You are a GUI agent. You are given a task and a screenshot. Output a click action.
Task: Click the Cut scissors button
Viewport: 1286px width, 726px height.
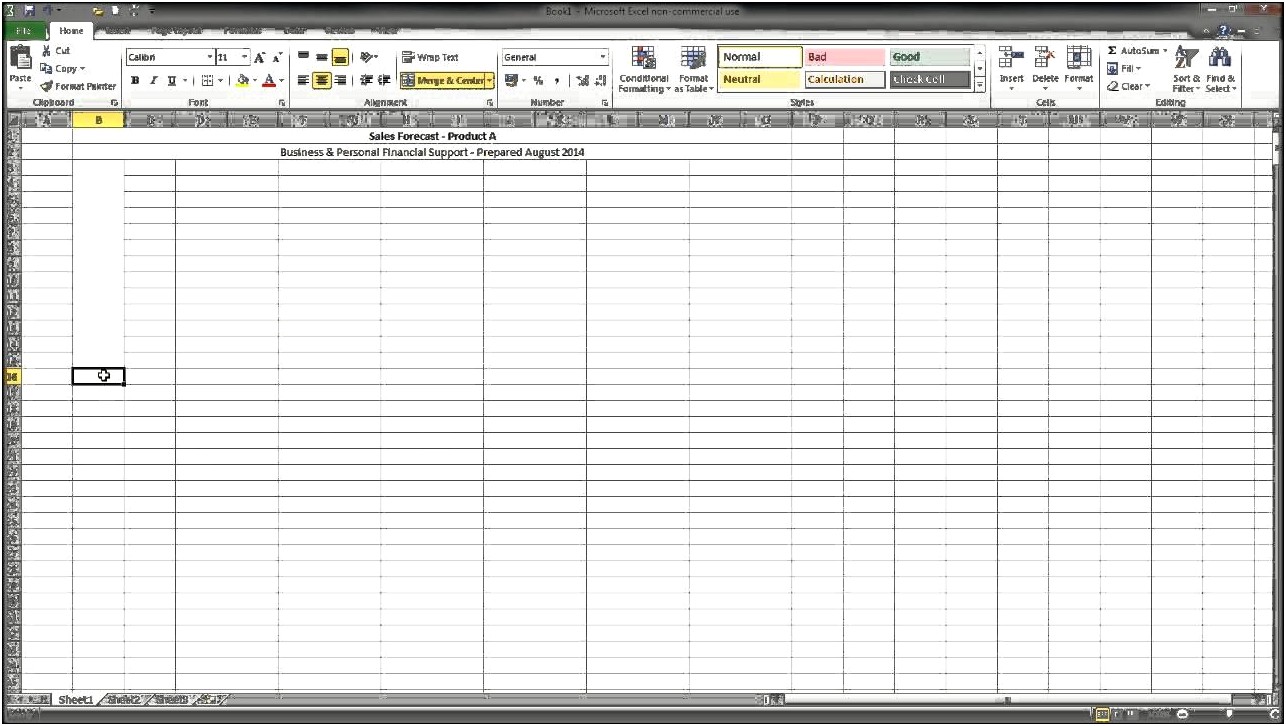tap(56, 50)
